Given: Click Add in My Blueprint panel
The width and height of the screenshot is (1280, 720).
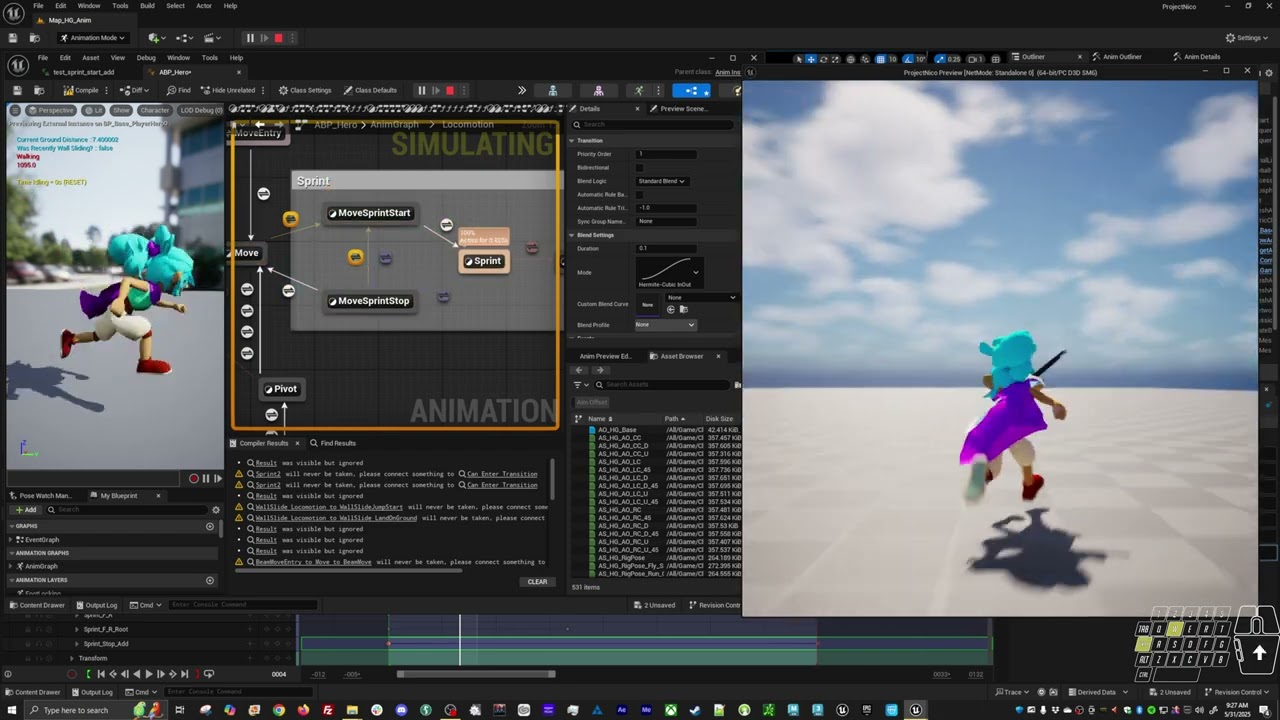Looking at the screenshot, I should click(25, 510).
